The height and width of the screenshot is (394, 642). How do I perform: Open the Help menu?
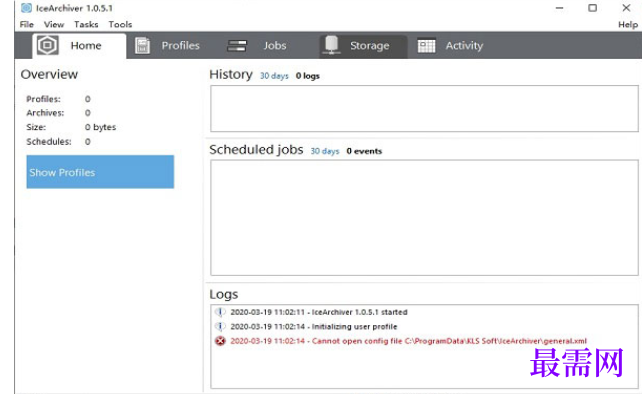pyautogui.click(x=628, y=24)
